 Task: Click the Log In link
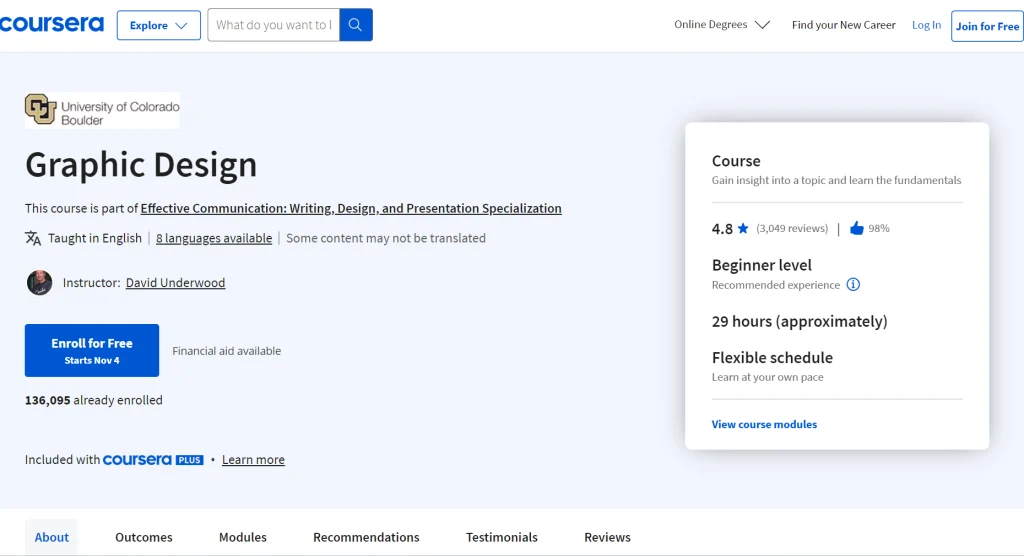click(926, 25)
